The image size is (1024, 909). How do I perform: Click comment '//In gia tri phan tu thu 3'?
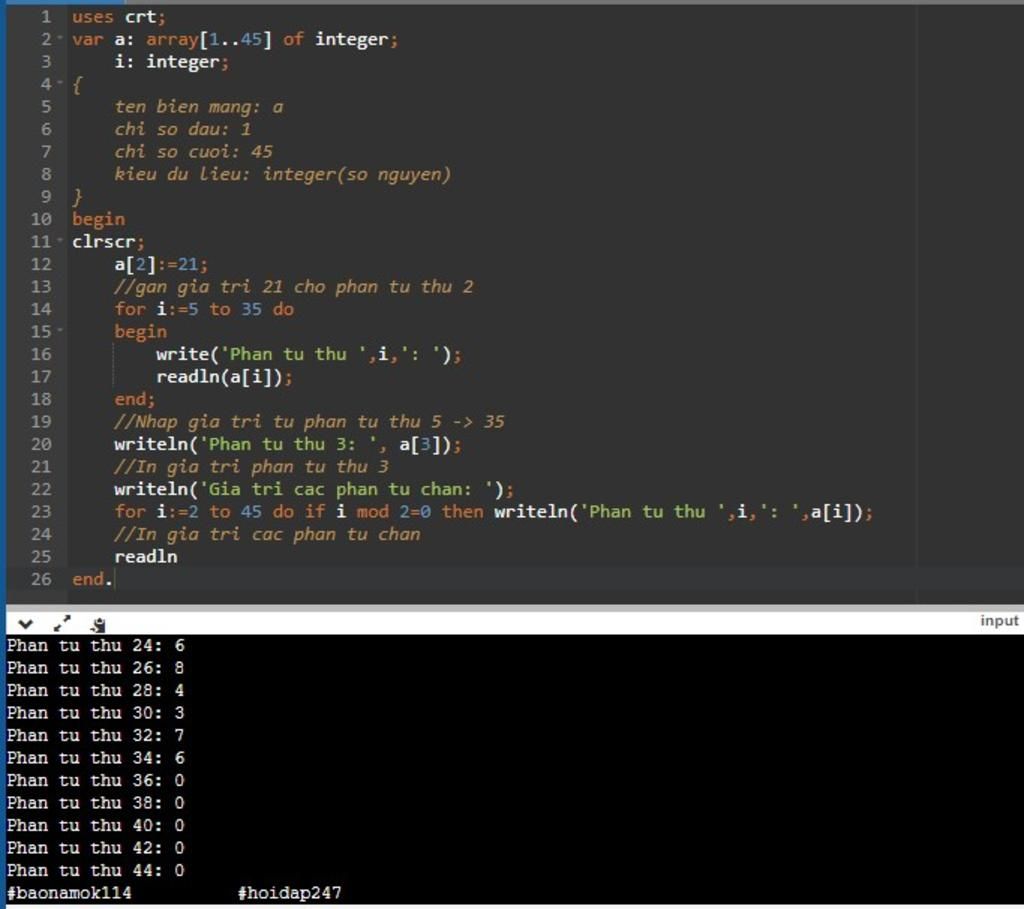pos(251,467)
